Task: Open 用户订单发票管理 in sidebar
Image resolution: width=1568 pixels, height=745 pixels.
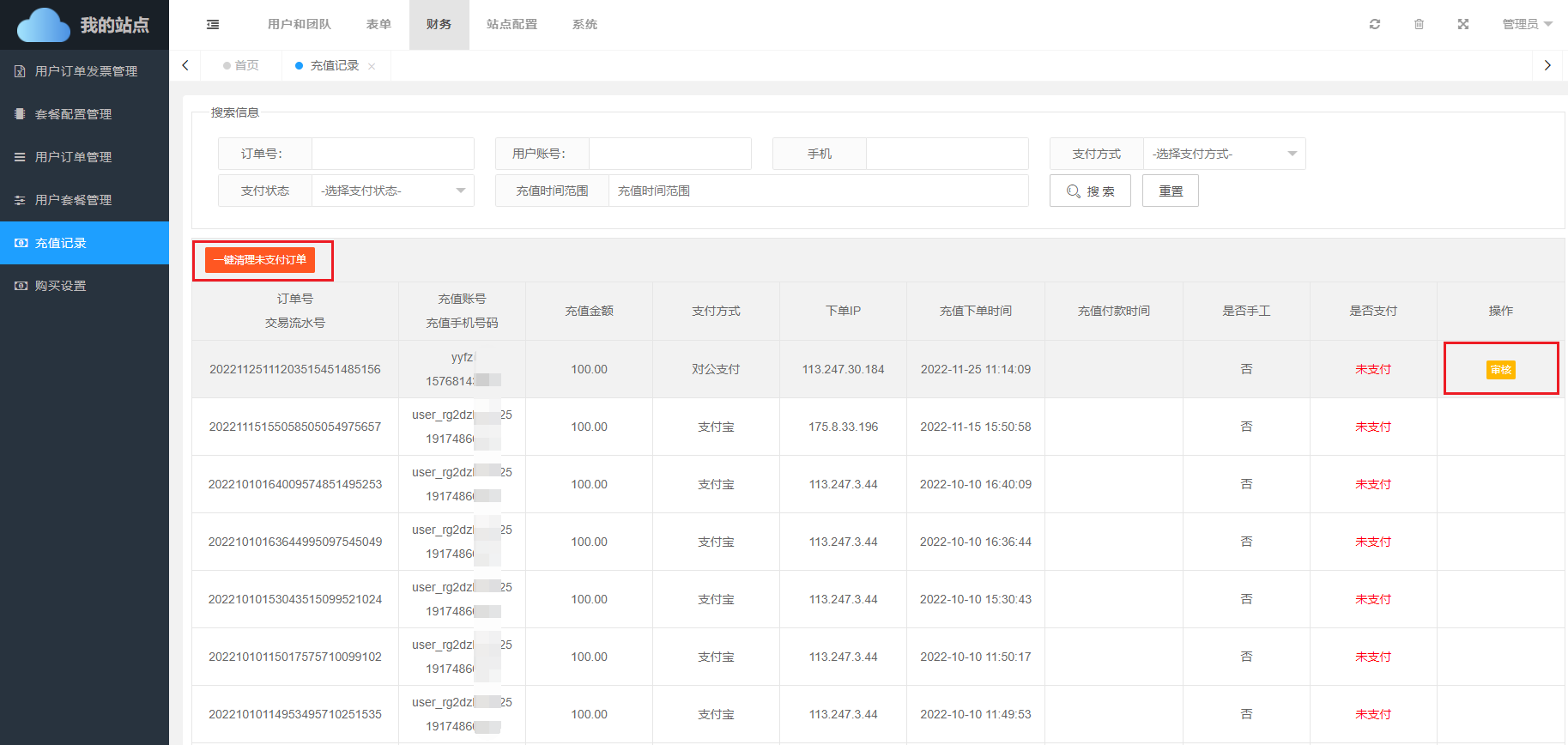Action: (x=85, y=71)
